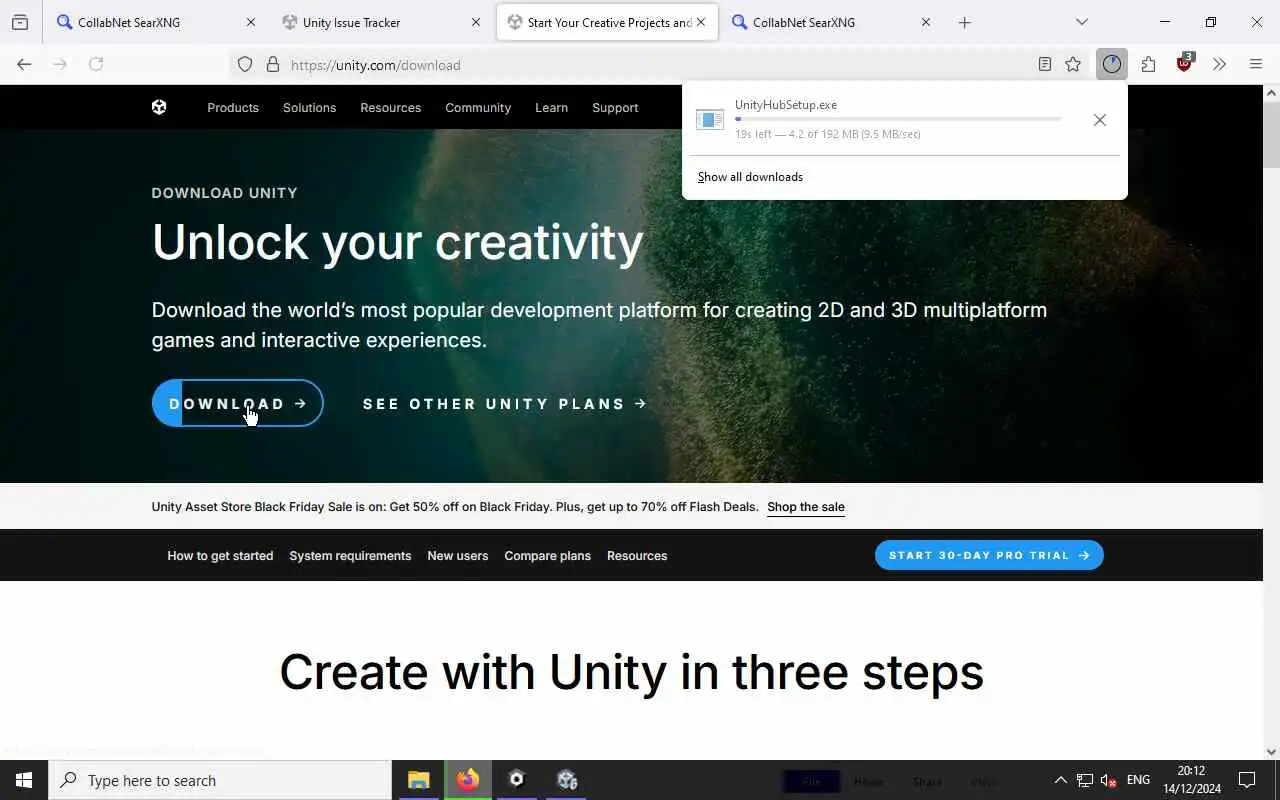Close the Start Your Creative Projects tab

[x=701, y=22]
